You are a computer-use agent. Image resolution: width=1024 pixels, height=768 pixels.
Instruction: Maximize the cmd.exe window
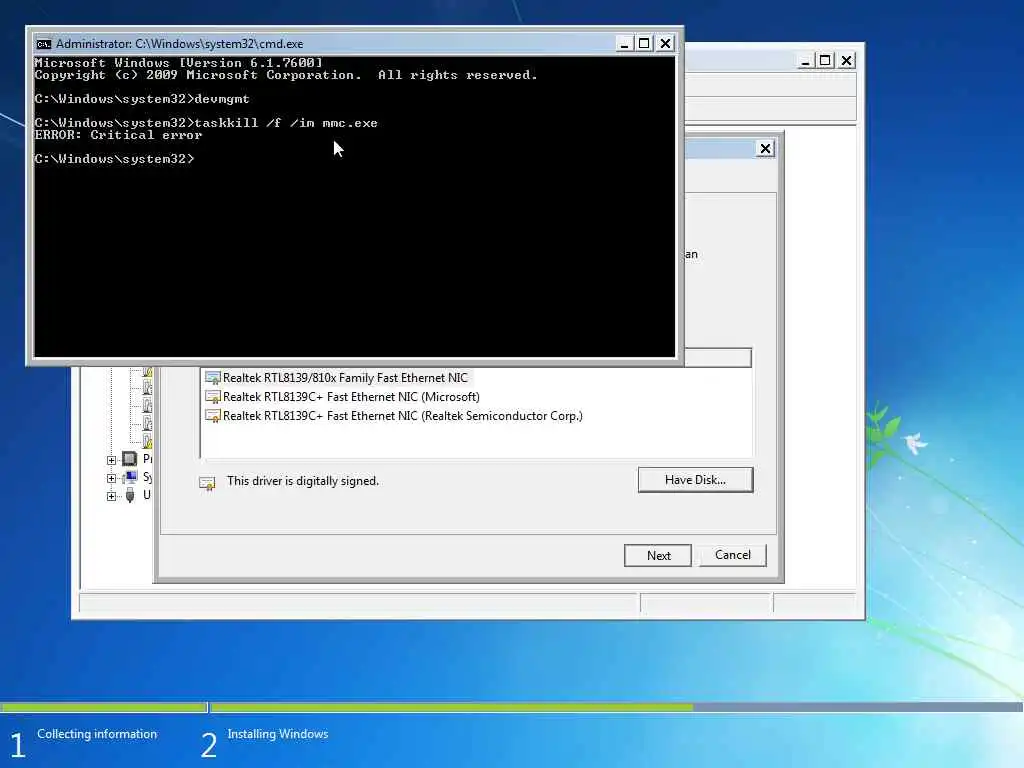coord(644,44)
